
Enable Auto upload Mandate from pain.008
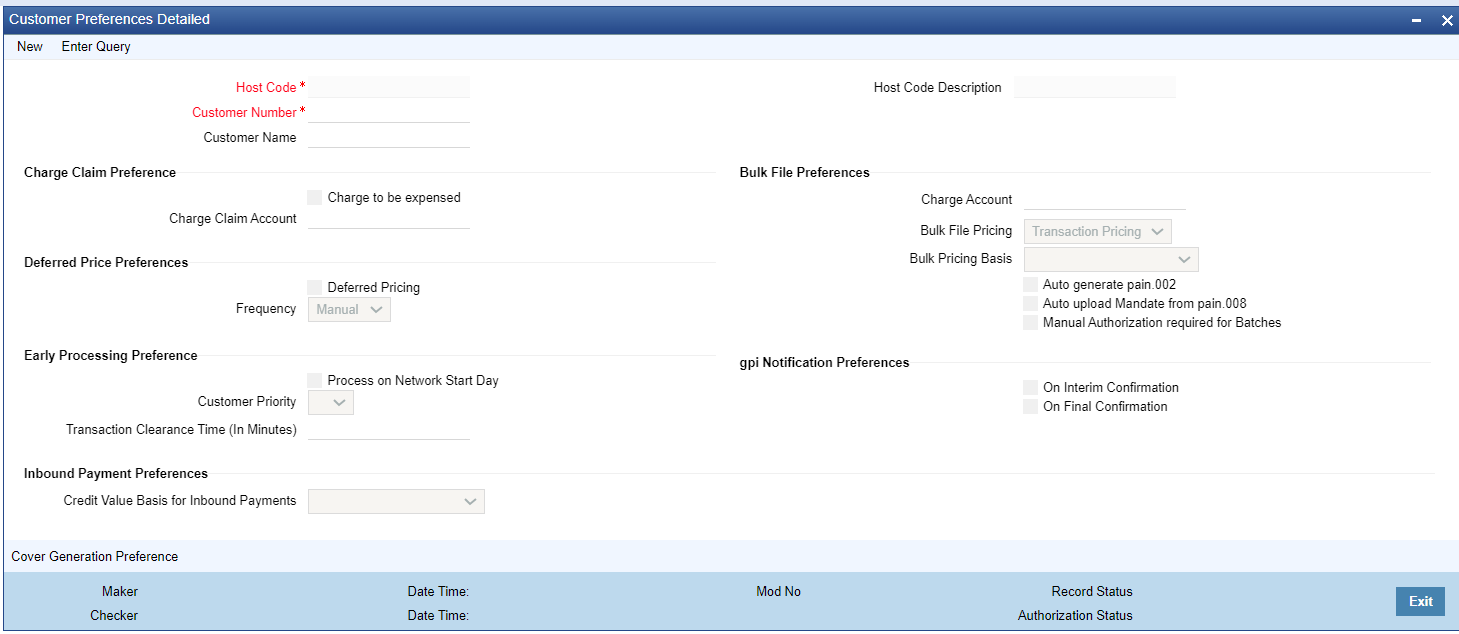tap(1031, 304)
